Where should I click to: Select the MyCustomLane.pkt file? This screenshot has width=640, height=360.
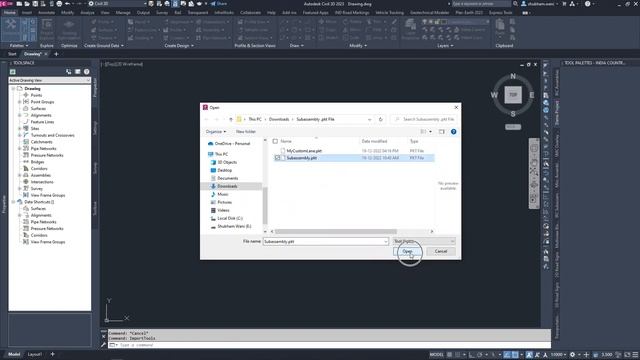tap(304, 151)
